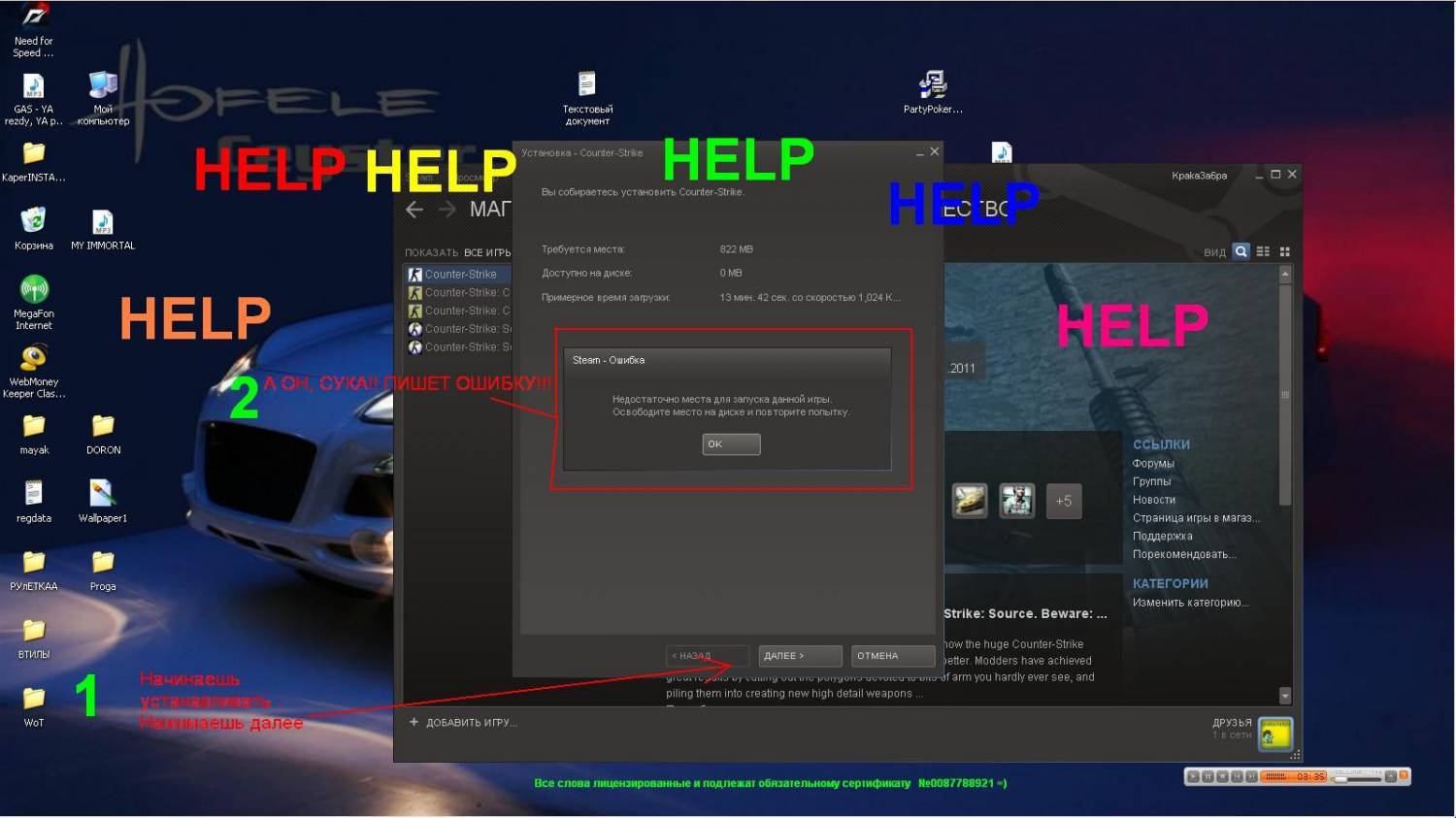The height and width of the screenshot is (818, 1456).
Task: Open Страница игры в магазине link
Action: pos(1196,518)
